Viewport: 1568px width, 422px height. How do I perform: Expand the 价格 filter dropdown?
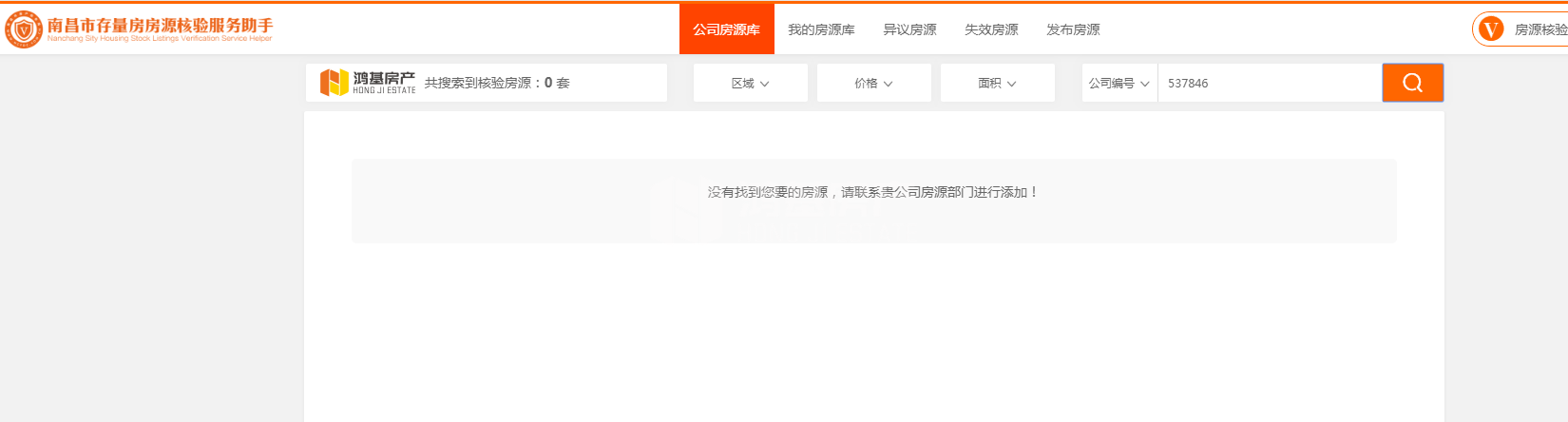click(873, 84)
